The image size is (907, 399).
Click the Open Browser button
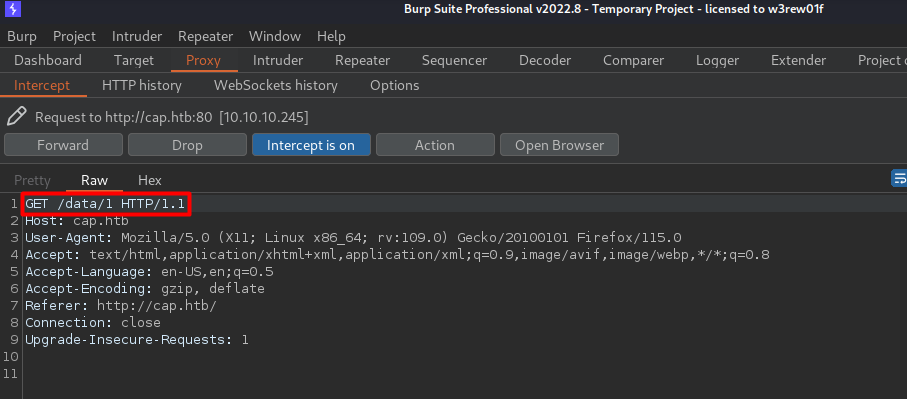(x=559, y=145)
